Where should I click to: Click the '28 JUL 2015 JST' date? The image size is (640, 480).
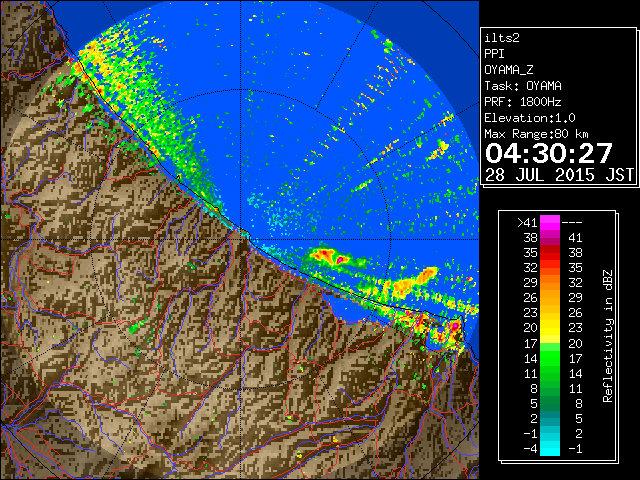pyautogui.click(x=559, y=175)
